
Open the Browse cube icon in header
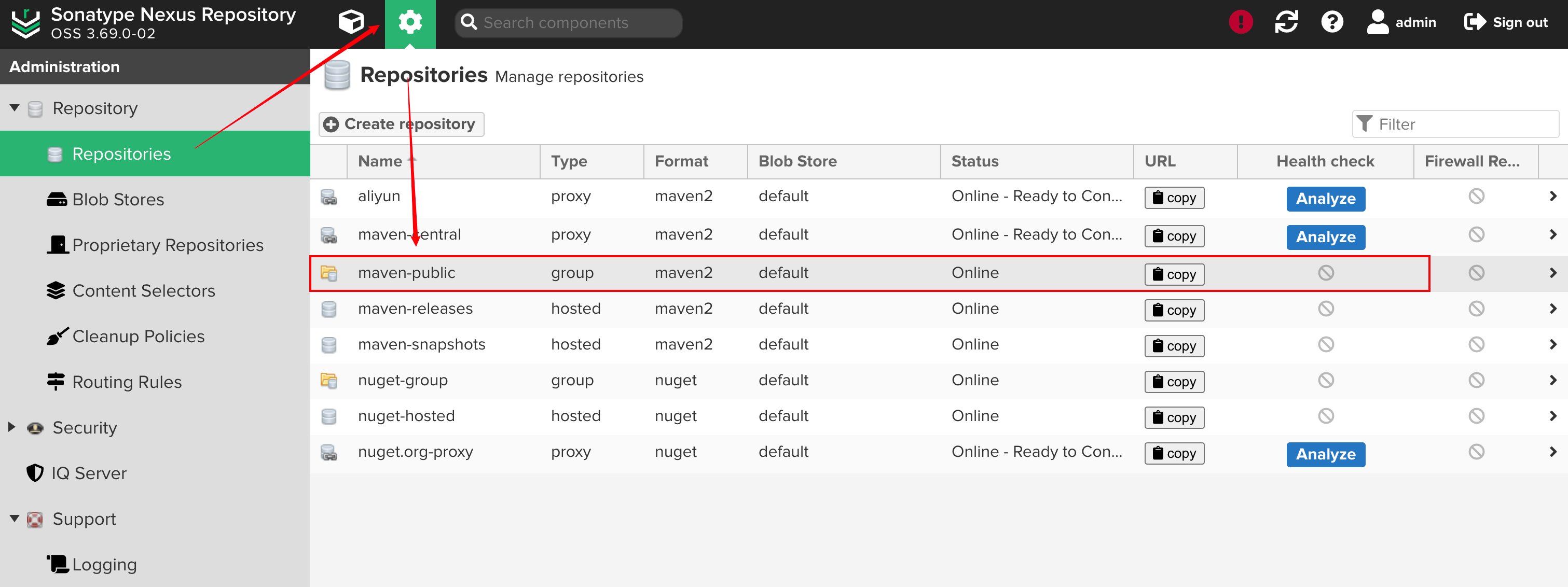pos(351,22)
